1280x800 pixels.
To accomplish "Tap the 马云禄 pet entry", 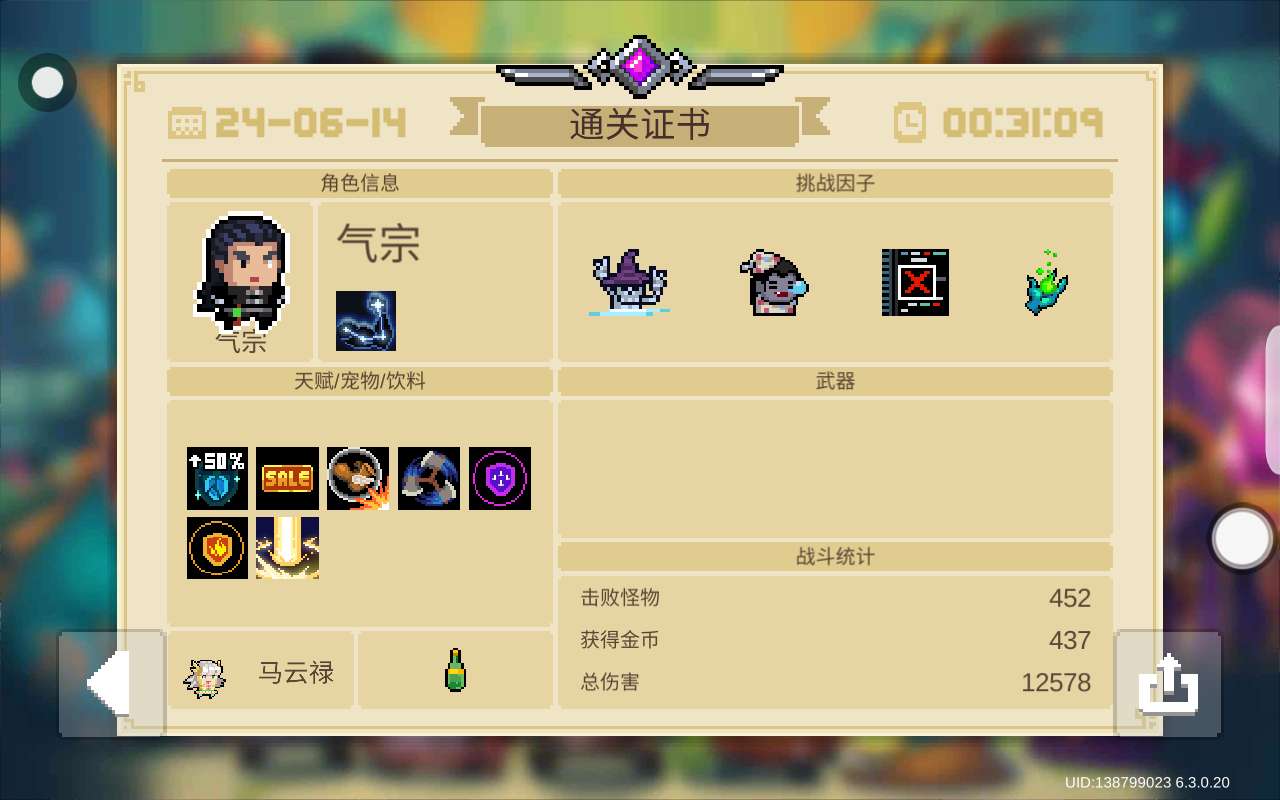I will 260,670.
